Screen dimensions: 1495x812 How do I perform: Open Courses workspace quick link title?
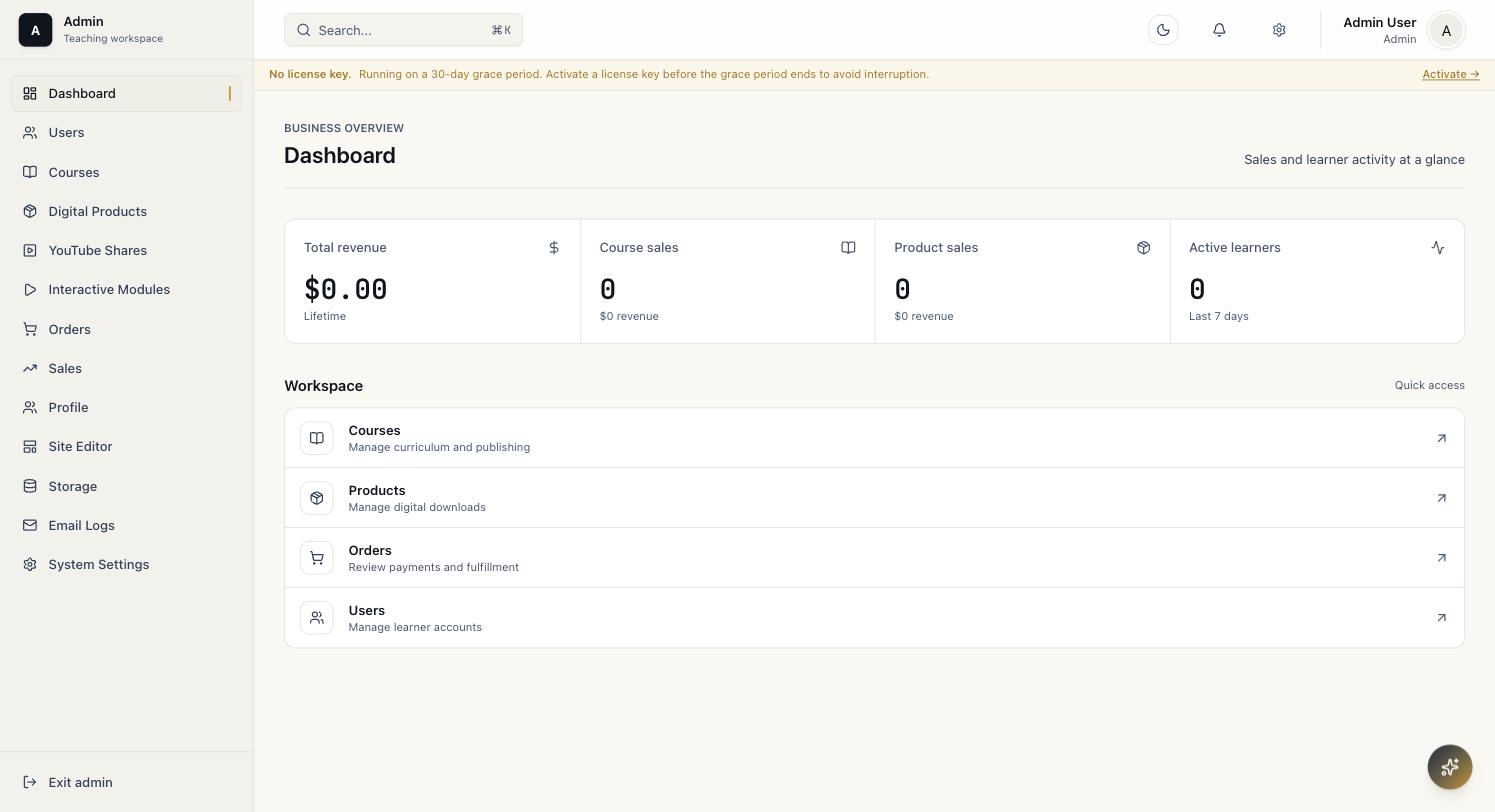pyautogui.click(x=374, y=430)
